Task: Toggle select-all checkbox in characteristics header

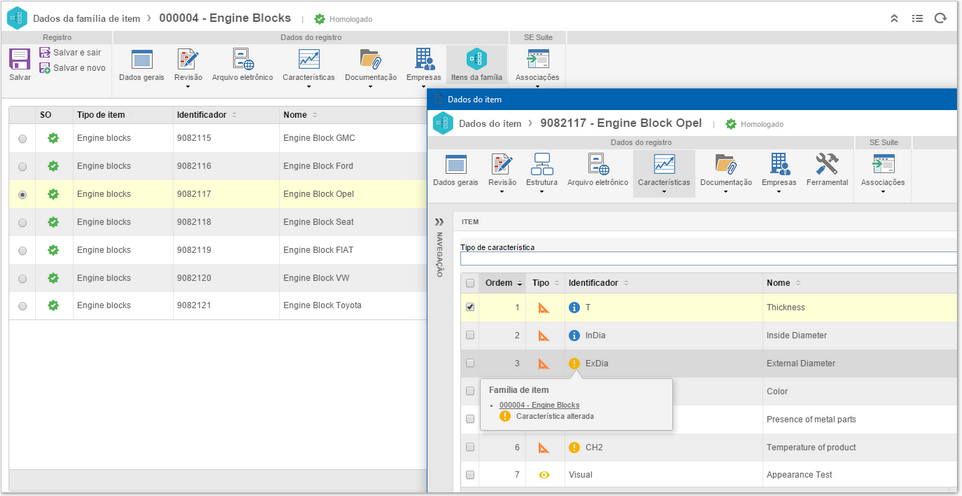Action: coord(470,284)
